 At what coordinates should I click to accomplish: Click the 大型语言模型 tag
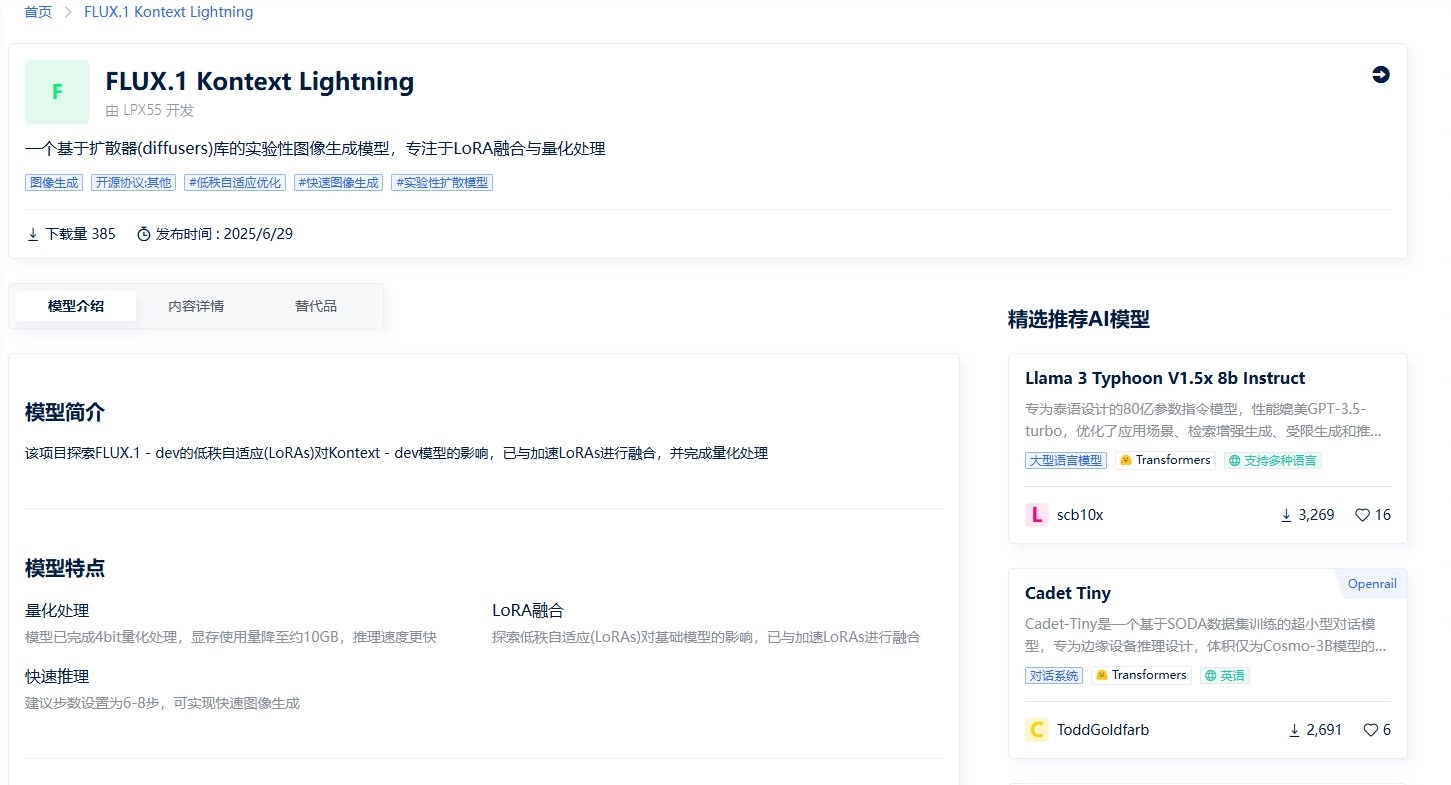tap(1066, 461)
